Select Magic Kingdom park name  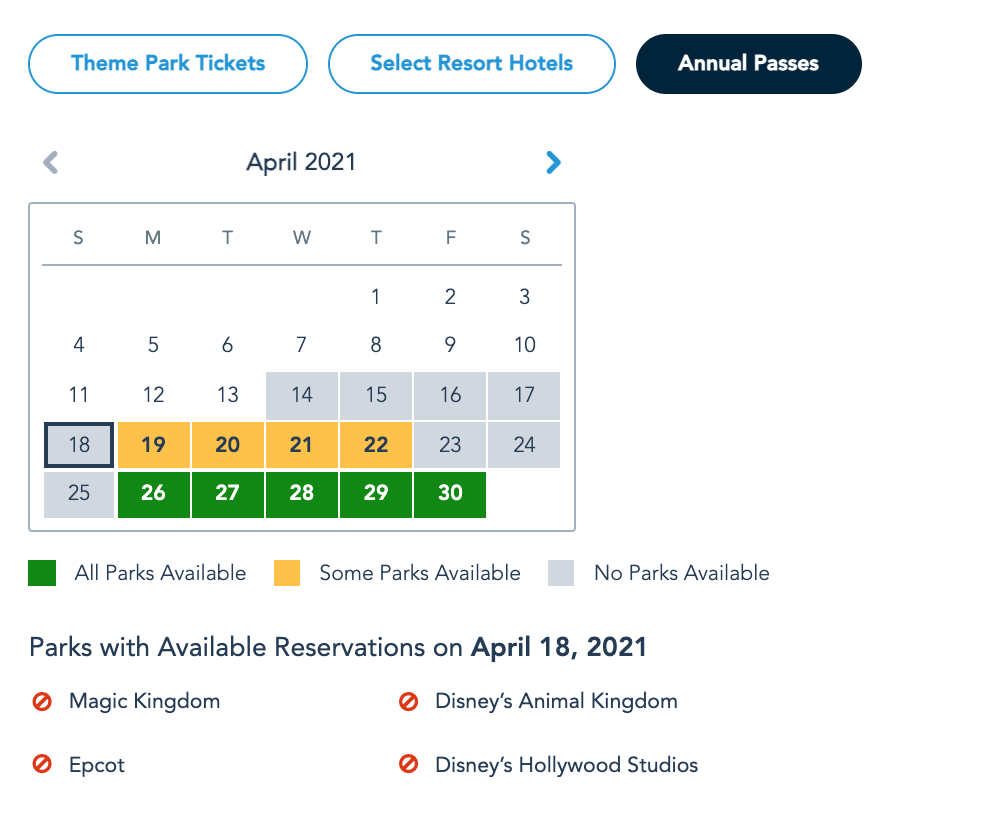click(x=144, y=701)
